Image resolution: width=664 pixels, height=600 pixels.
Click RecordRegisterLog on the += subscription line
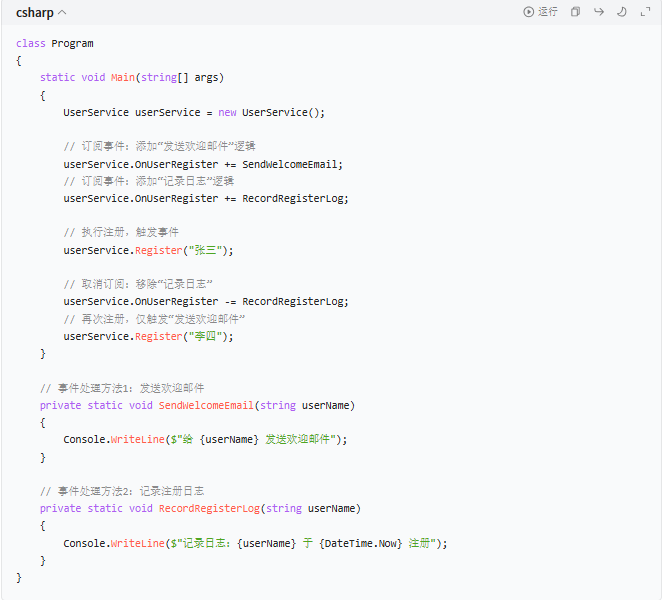(x=295, y=198)
